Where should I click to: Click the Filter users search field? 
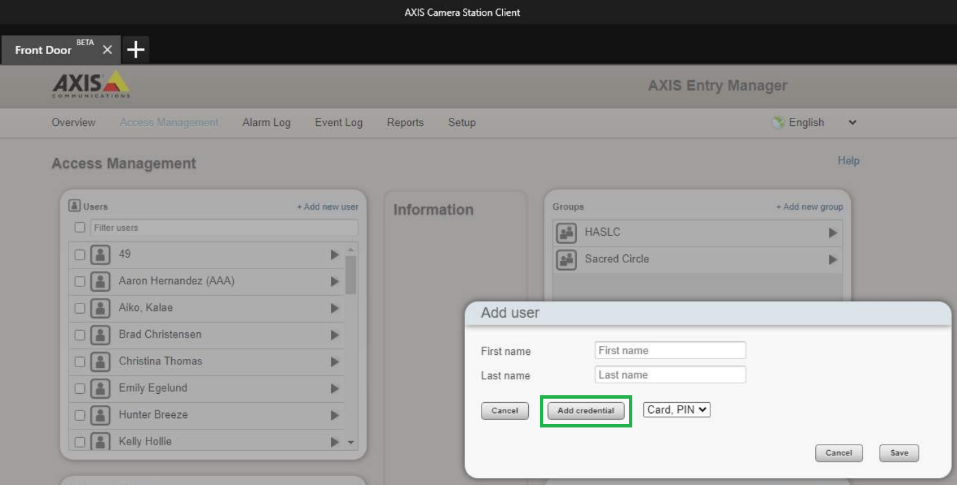coord(224,228)
